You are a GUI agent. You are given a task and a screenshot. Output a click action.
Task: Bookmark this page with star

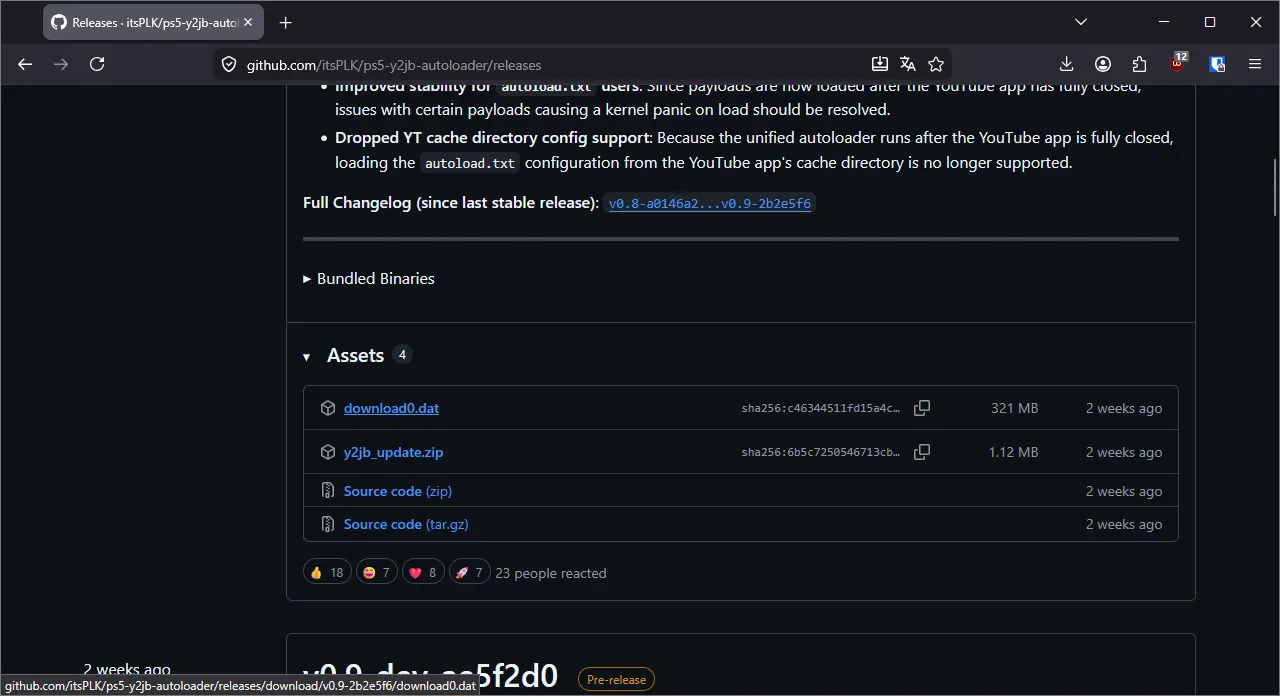tap(936, 64)
